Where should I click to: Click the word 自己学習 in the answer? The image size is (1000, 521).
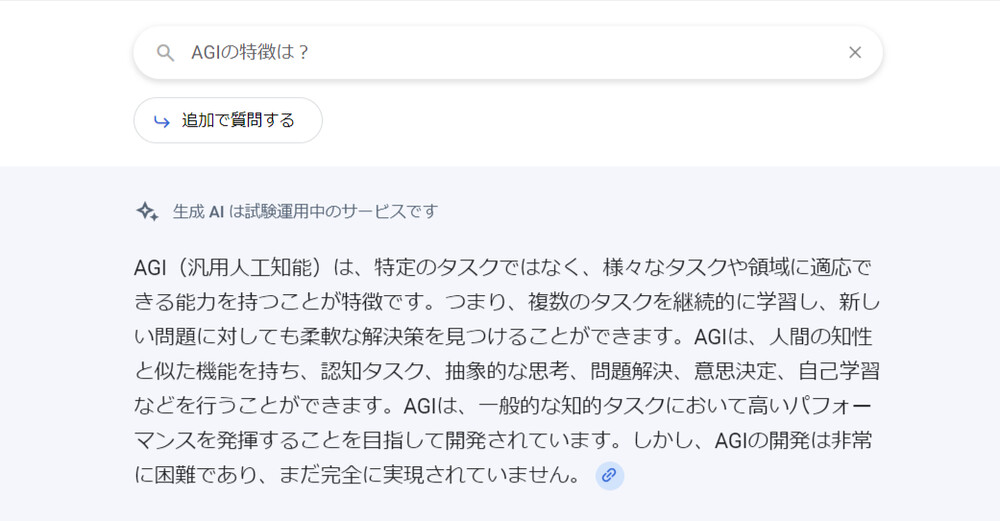[838, 371]
